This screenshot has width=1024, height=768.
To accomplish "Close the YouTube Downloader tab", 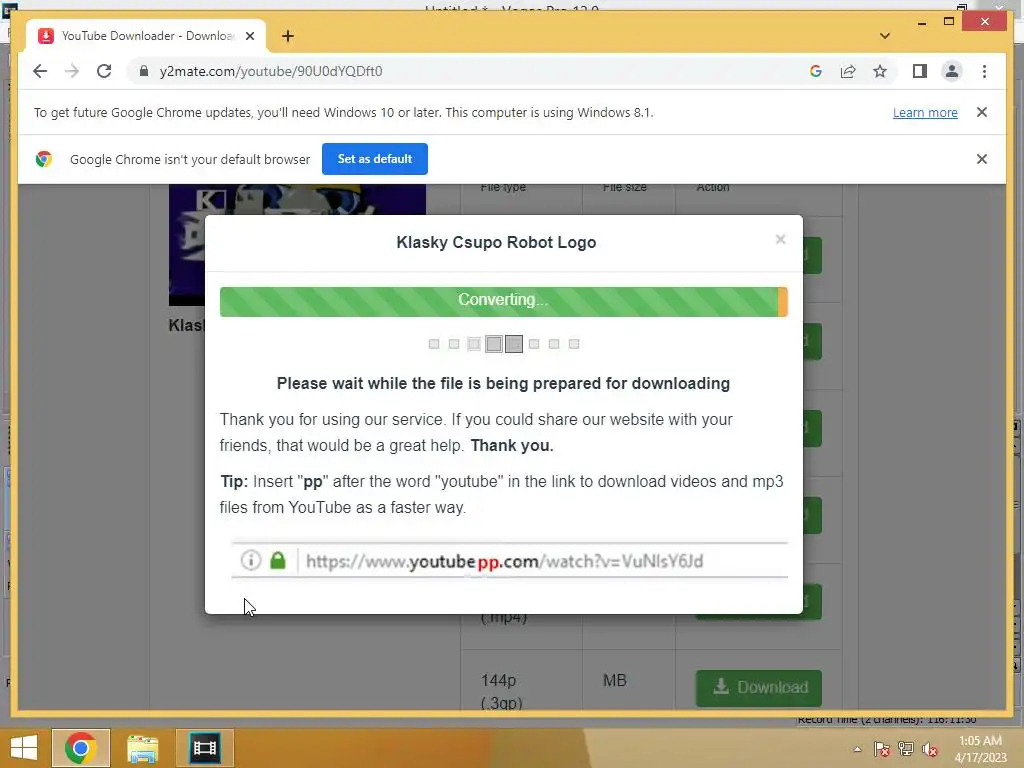I will point(249,36).
